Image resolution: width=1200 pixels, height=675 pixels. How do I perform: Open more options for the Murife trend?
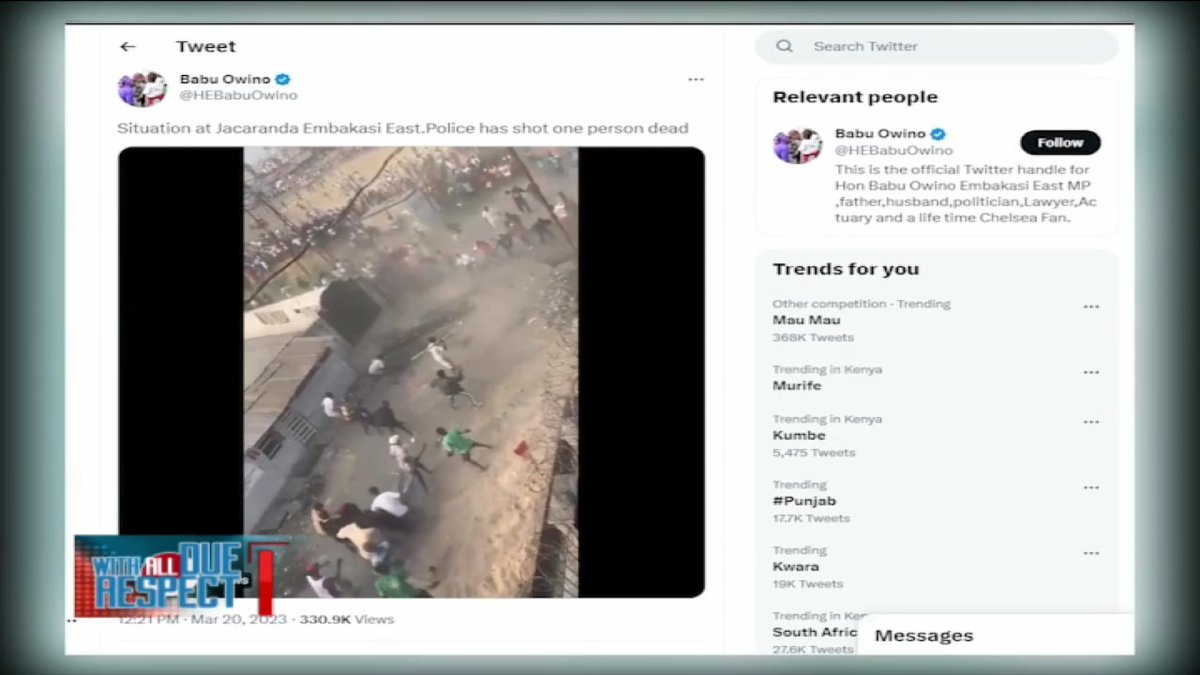tap(1091, 372)
